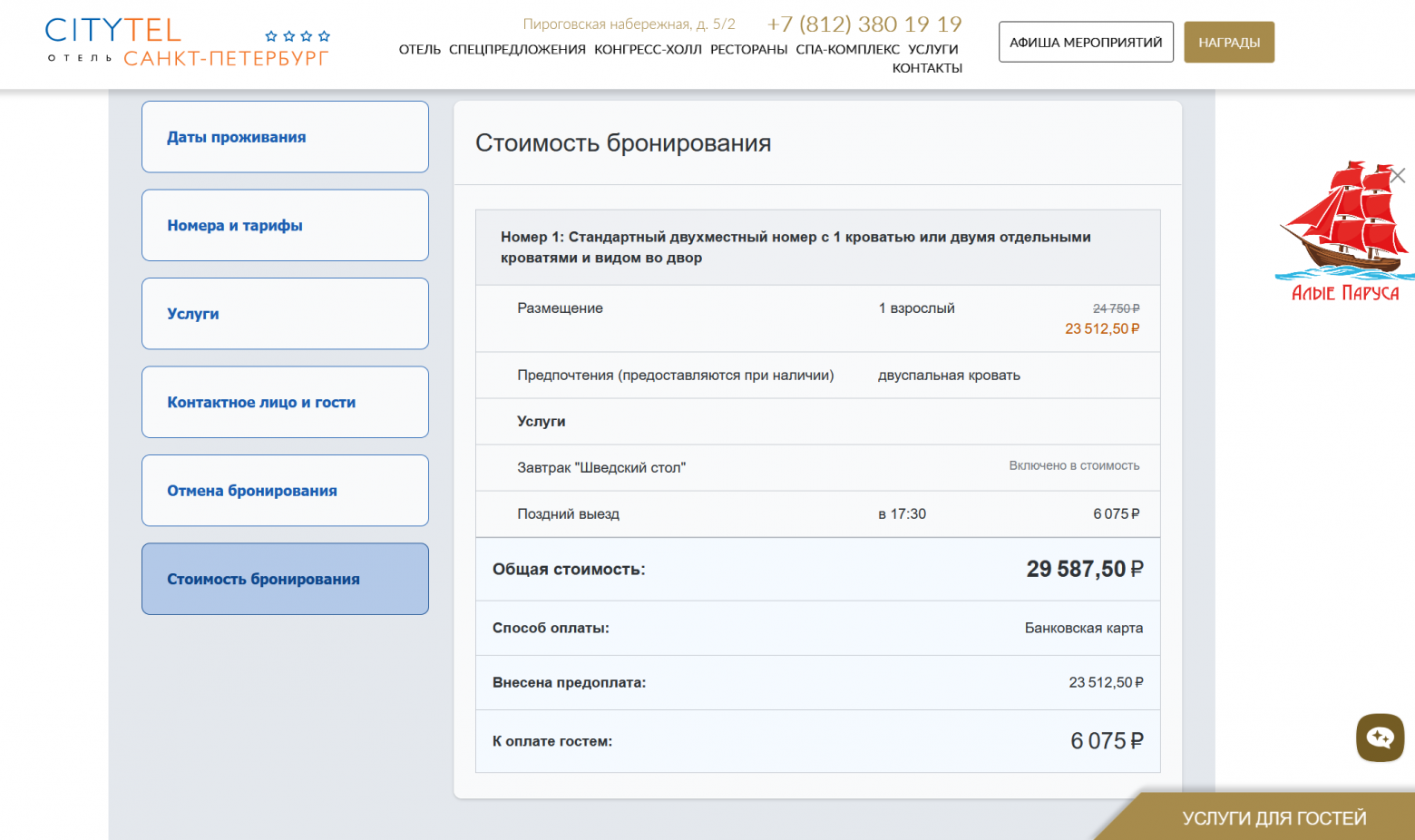Go to Номера и тарифы step
The image size is (1415, 840).
(285, 225)
